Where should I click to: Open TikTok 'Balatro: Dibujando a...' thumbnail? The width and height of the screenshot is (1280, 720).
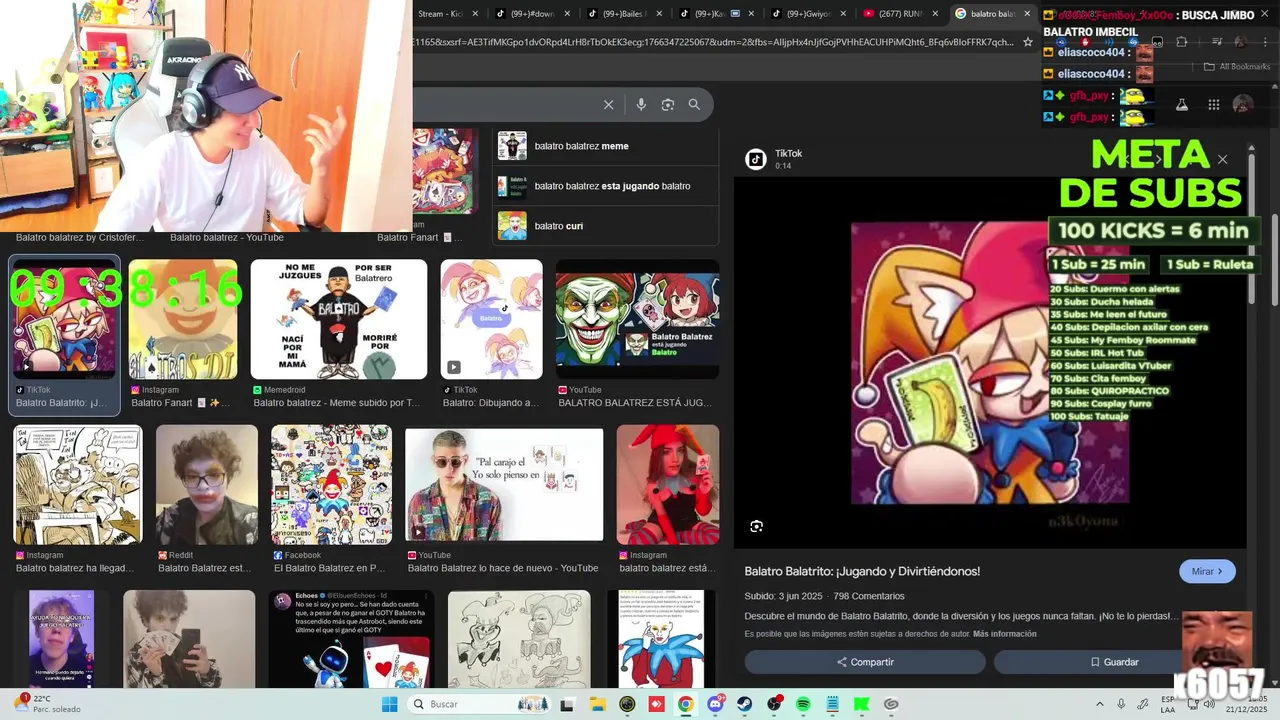point(491,319)
